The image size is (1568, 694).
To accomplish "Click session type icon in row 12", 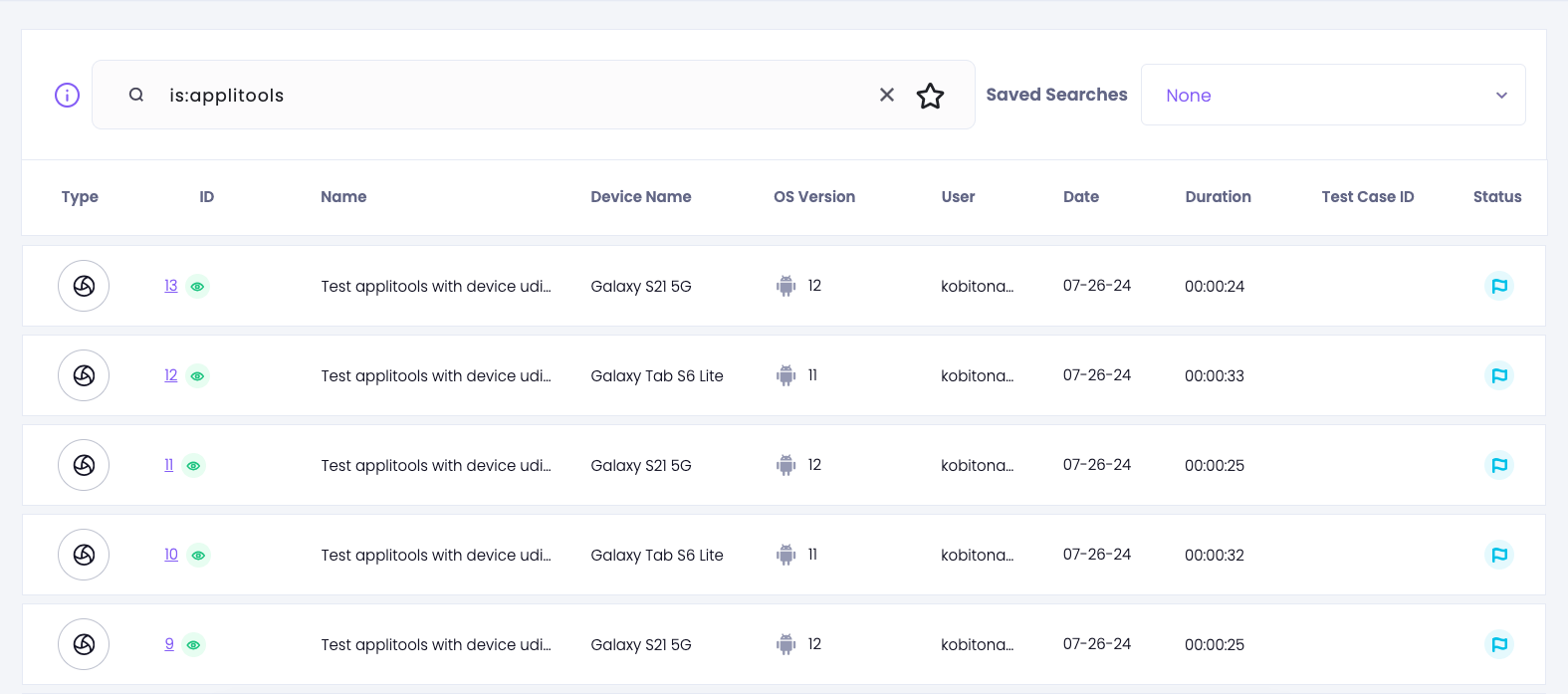I will (x=84, y=375).
